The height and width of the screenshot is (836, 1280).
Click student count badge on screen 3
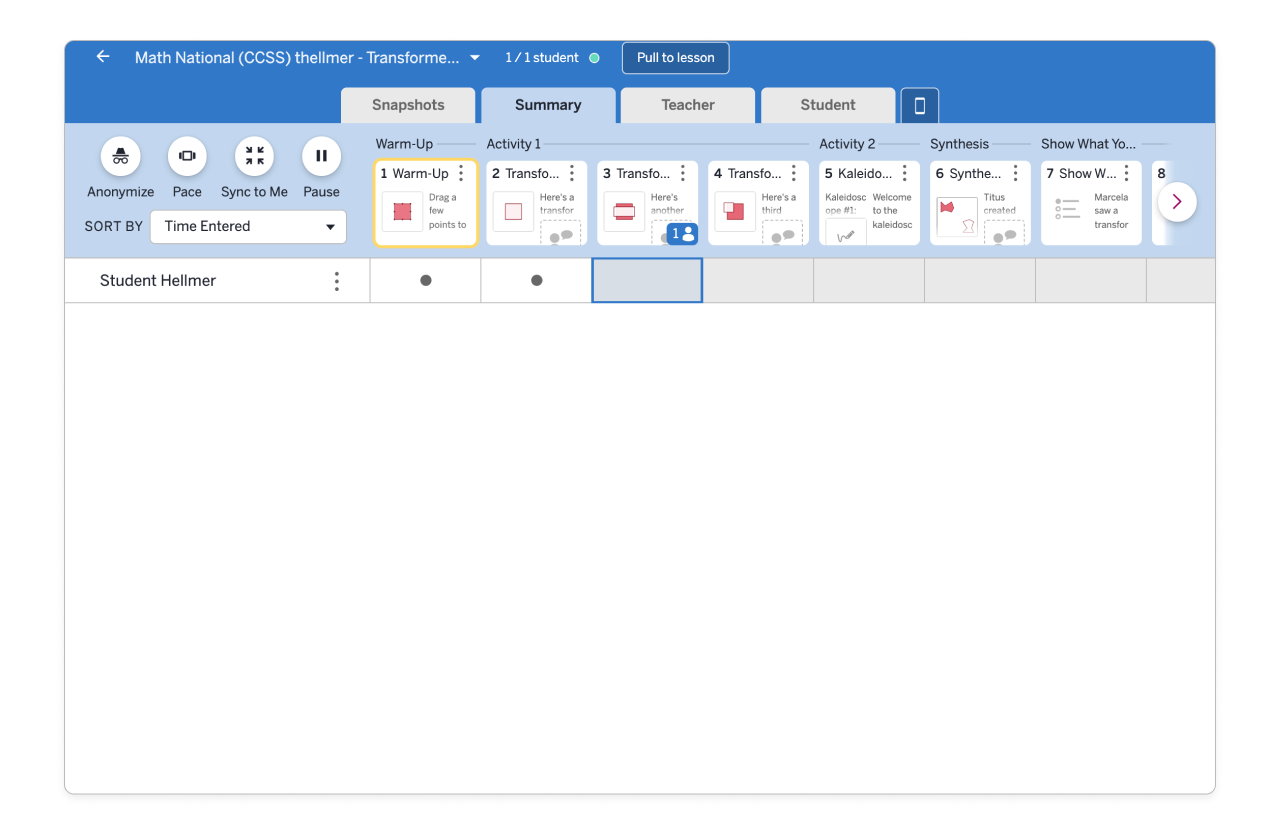point(682,234)
